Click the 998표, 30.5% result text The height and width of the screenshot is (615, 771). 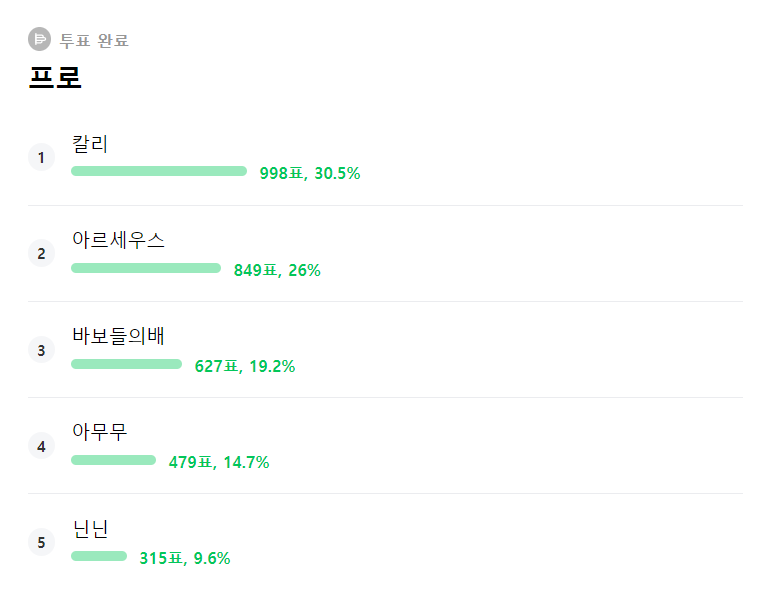310,173
